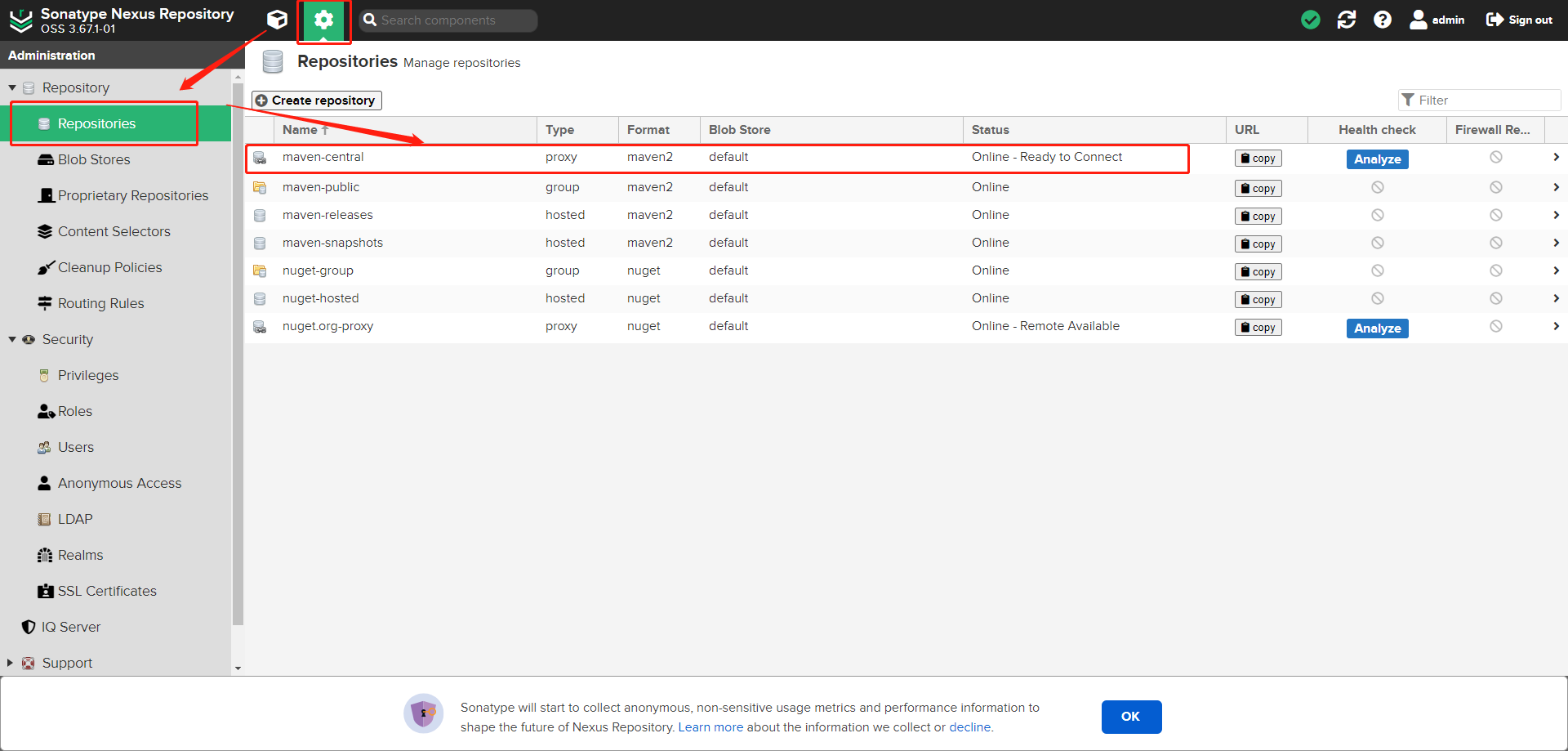Analyze health of nuget.org-proxy repository
Screen dimensions: 1568x751
[1377, 329]
